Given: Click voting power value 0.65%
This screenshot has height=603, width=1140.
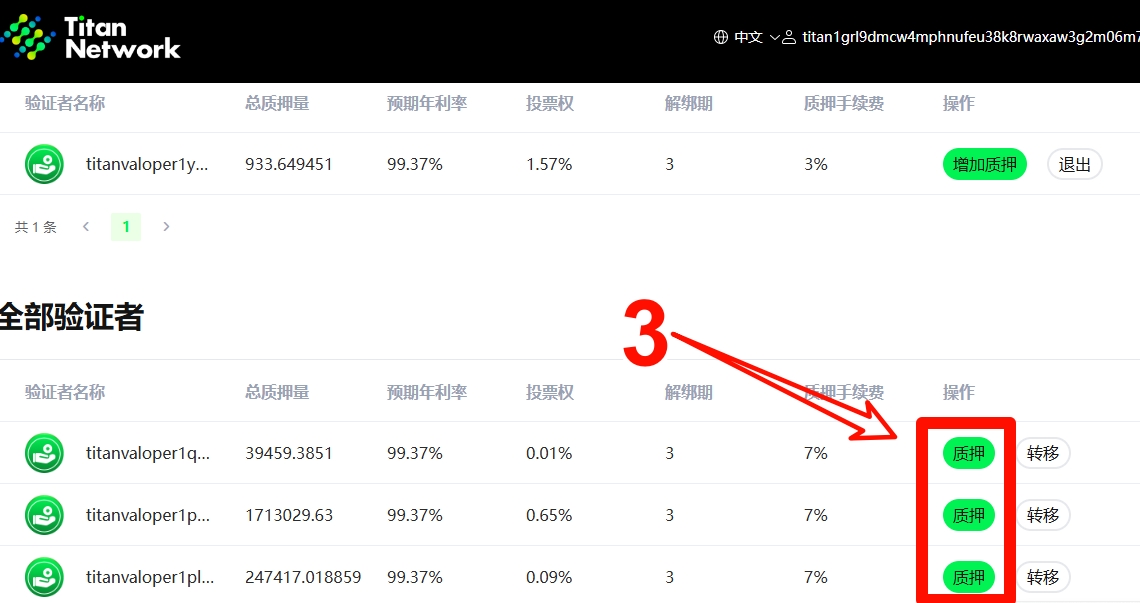Looking at the screenshot, I should (549, 515).
